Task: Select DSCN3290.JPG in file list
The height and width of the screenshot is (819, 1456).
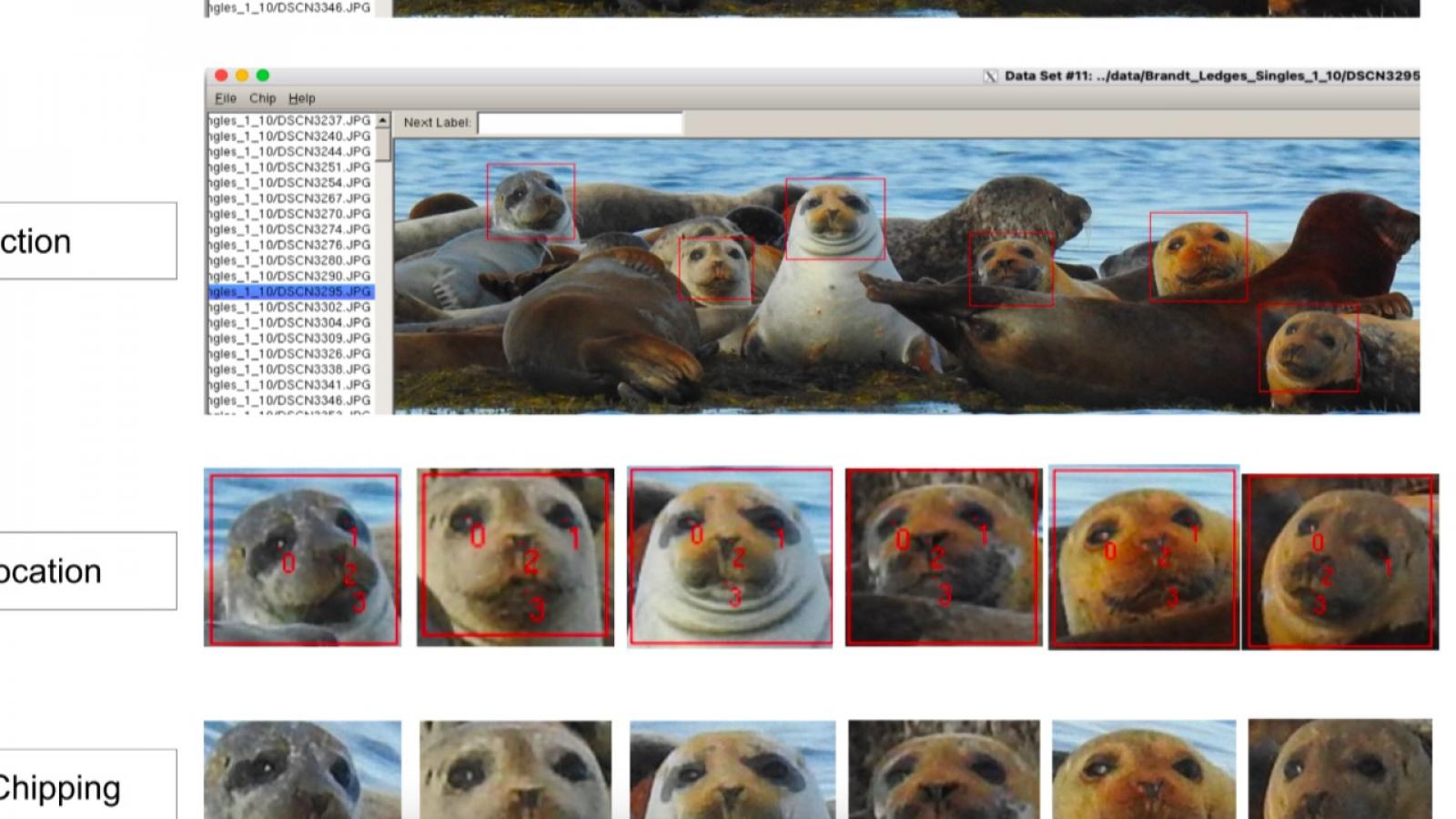Action: pyautogui.click(x=290, y=276)
